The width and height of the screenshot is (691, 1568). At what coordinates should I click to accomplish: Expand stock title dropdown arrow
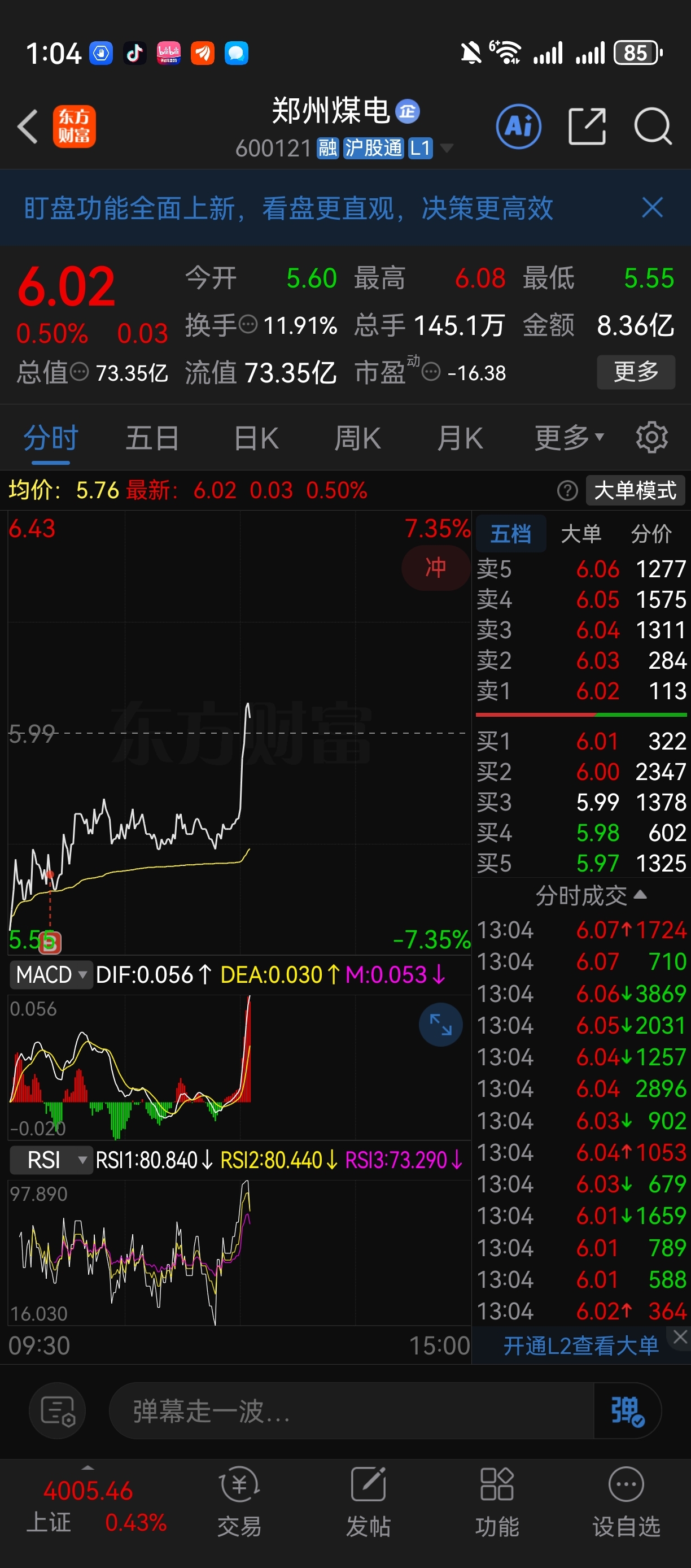[x=447, y=148]
